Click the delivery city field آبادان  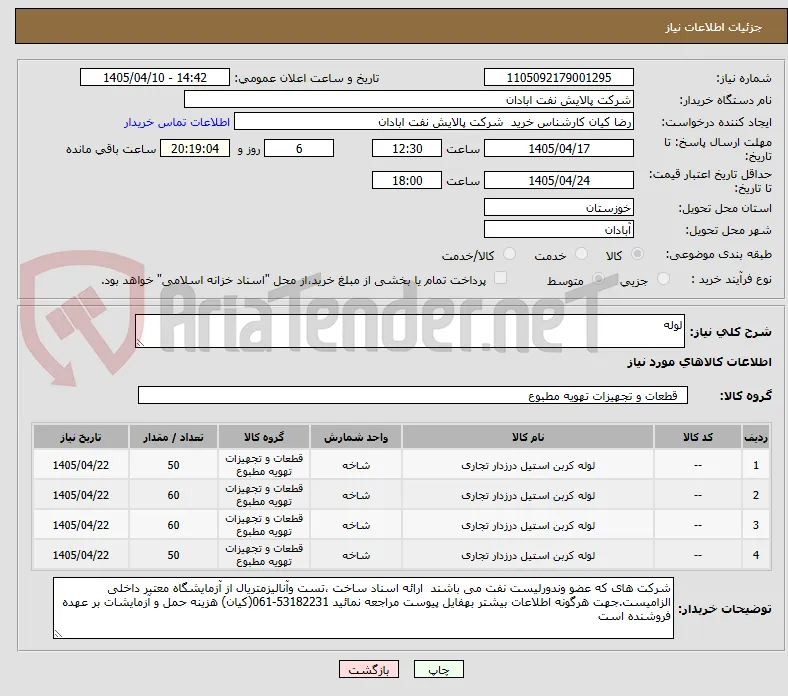[x=558, y=230]
